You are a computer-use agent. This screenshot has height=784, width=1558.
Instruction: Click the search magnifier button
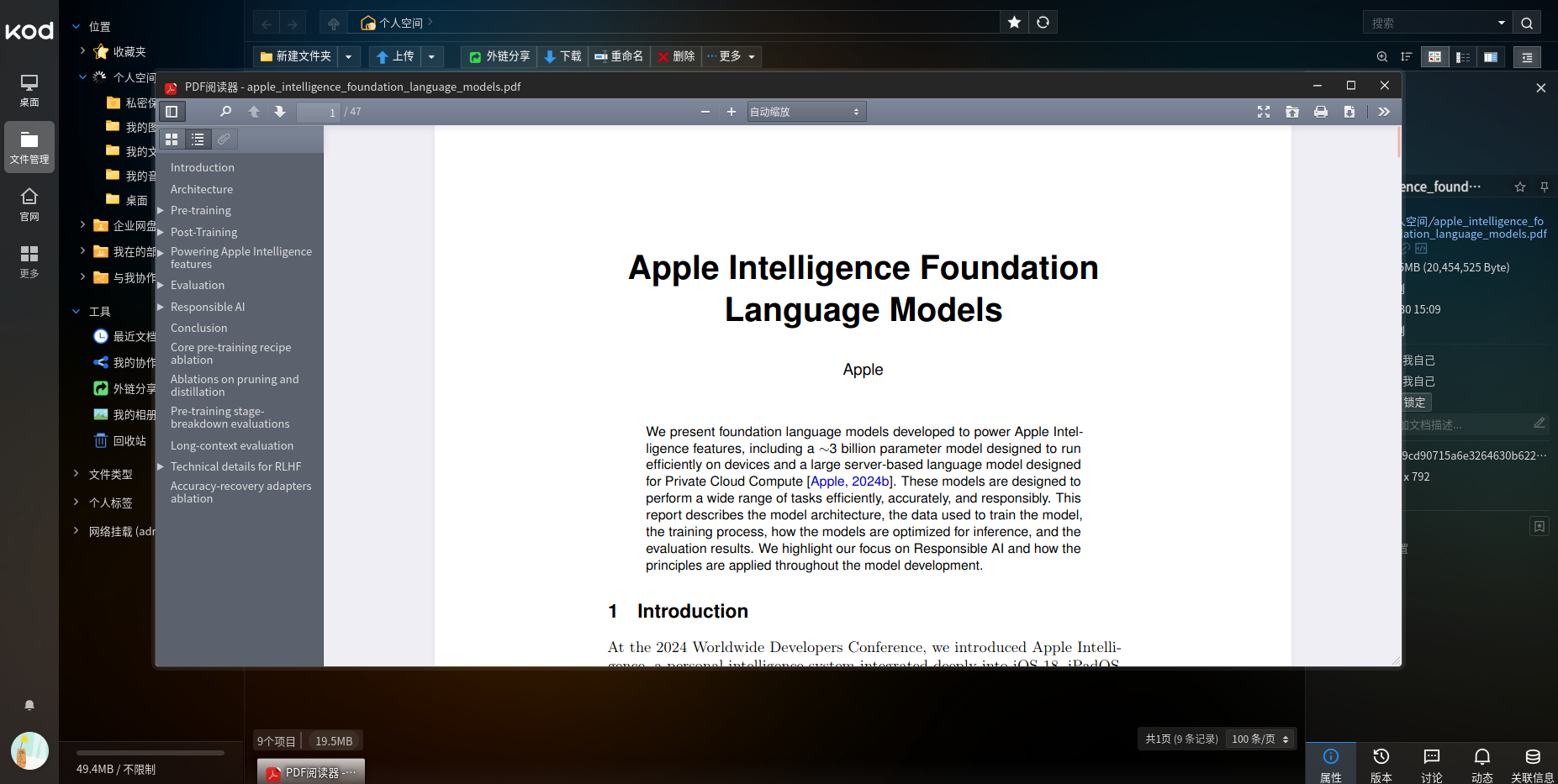[1527, 23]
